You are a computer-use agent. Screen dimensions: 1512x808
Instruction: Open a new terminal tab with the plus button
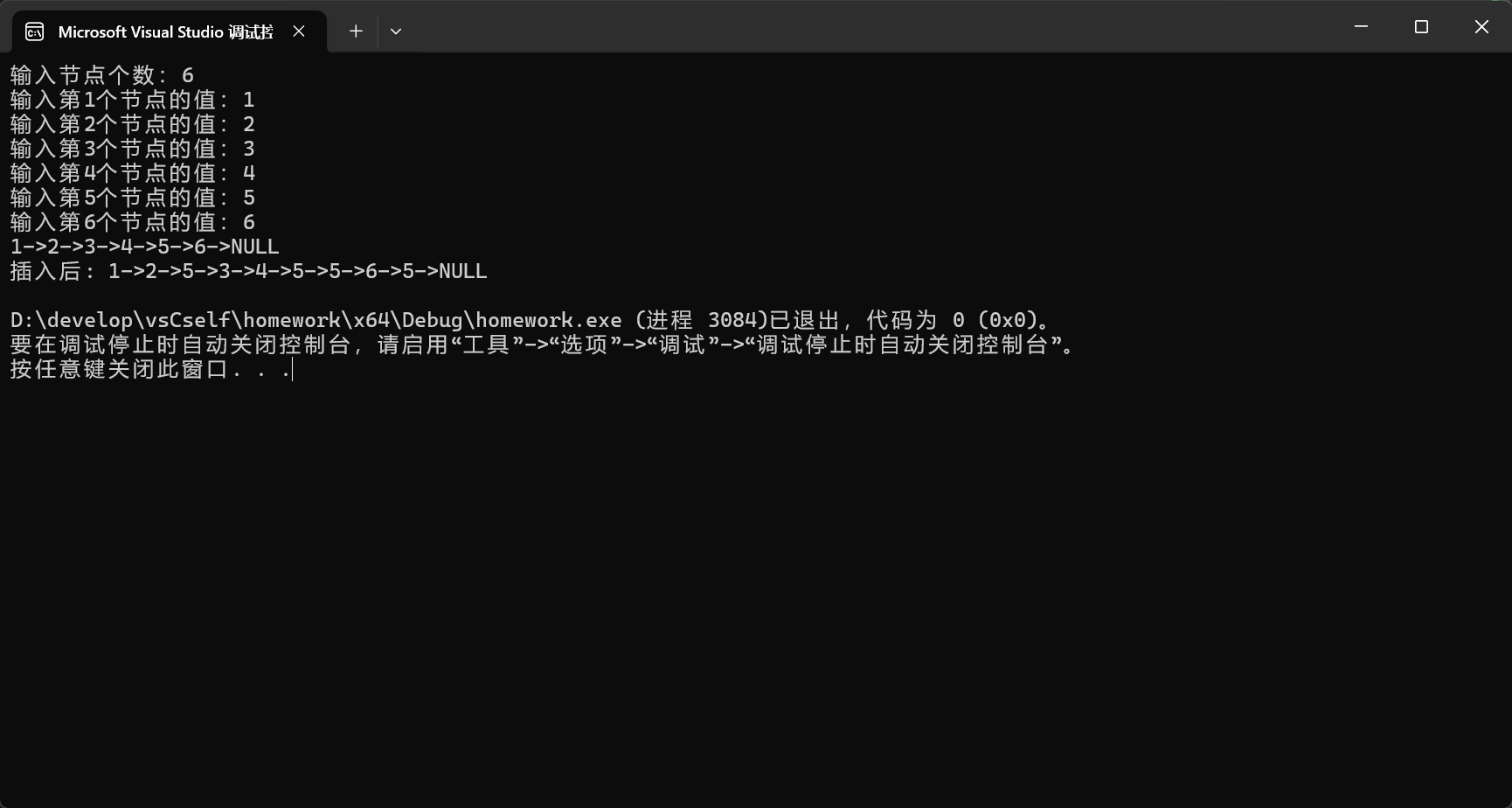355,31
